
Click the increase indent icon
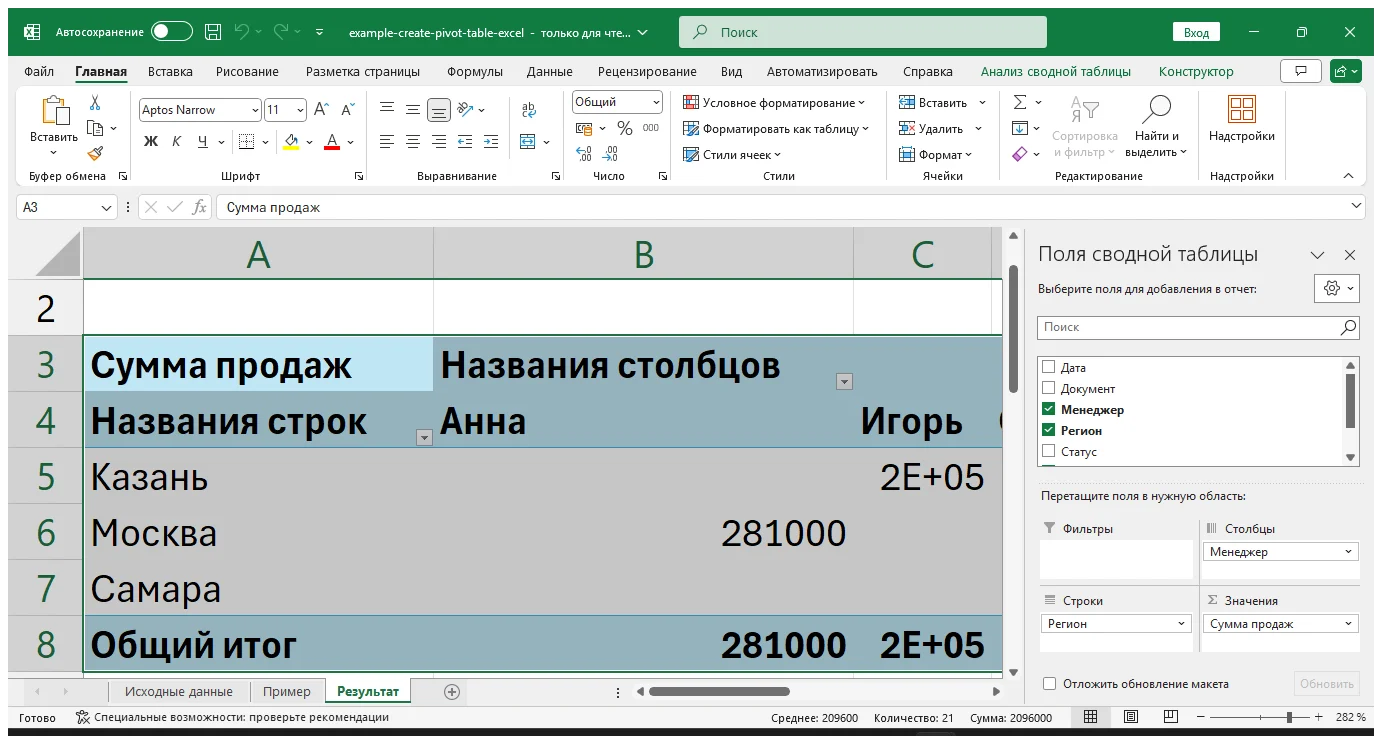click(x=490, y=142)
